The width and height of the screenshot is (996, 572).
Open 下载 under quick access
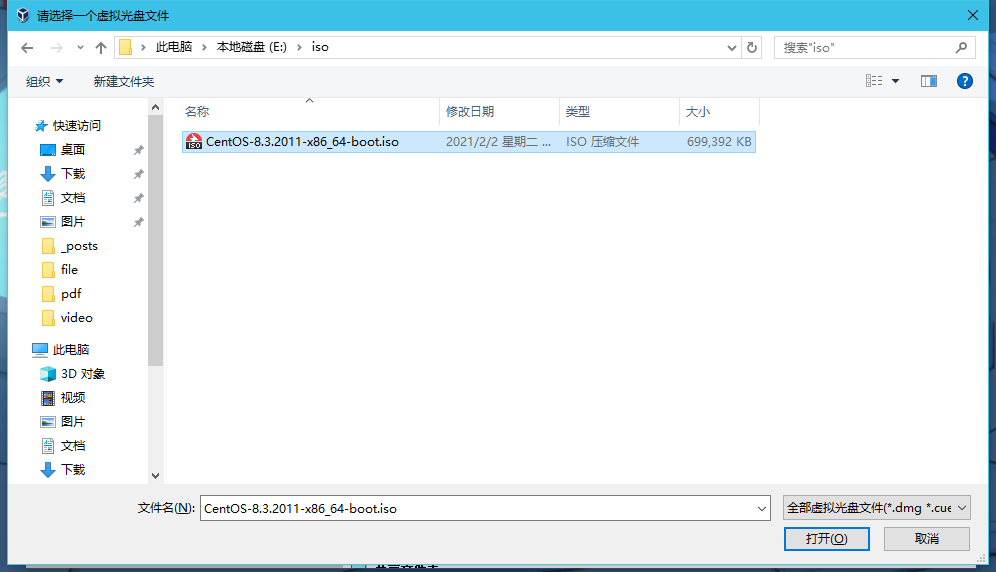coord(73,174)
